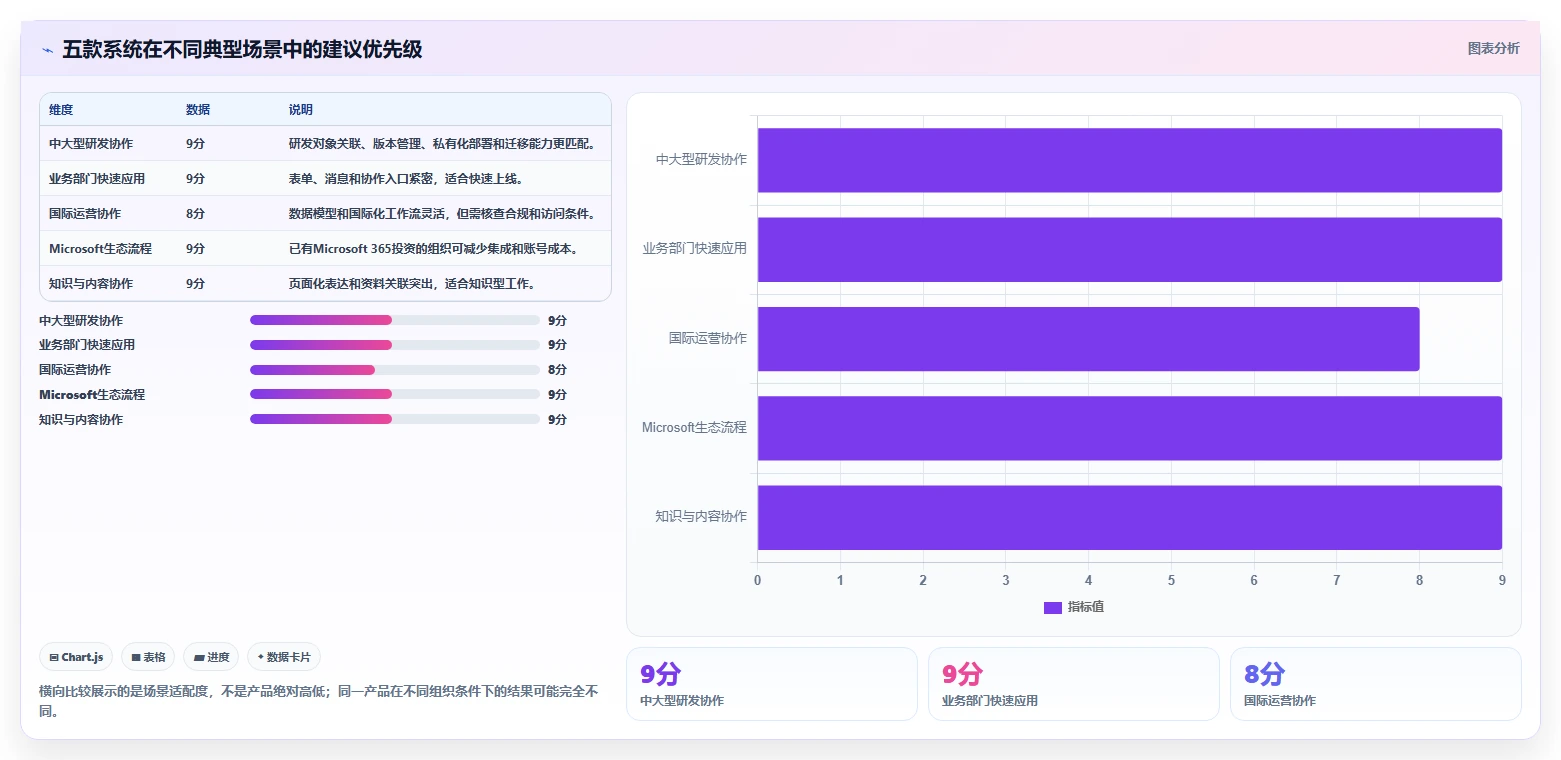Click description 页面化表达和资料关联突出
The image size is (1561, 760).
(413, 284)
